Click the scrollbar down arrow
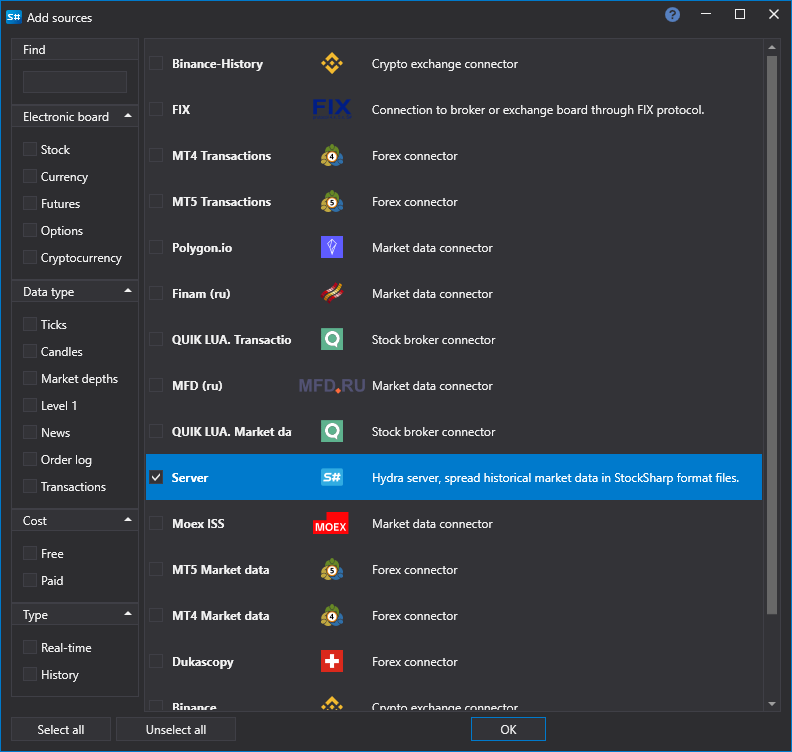 (771, 704)
